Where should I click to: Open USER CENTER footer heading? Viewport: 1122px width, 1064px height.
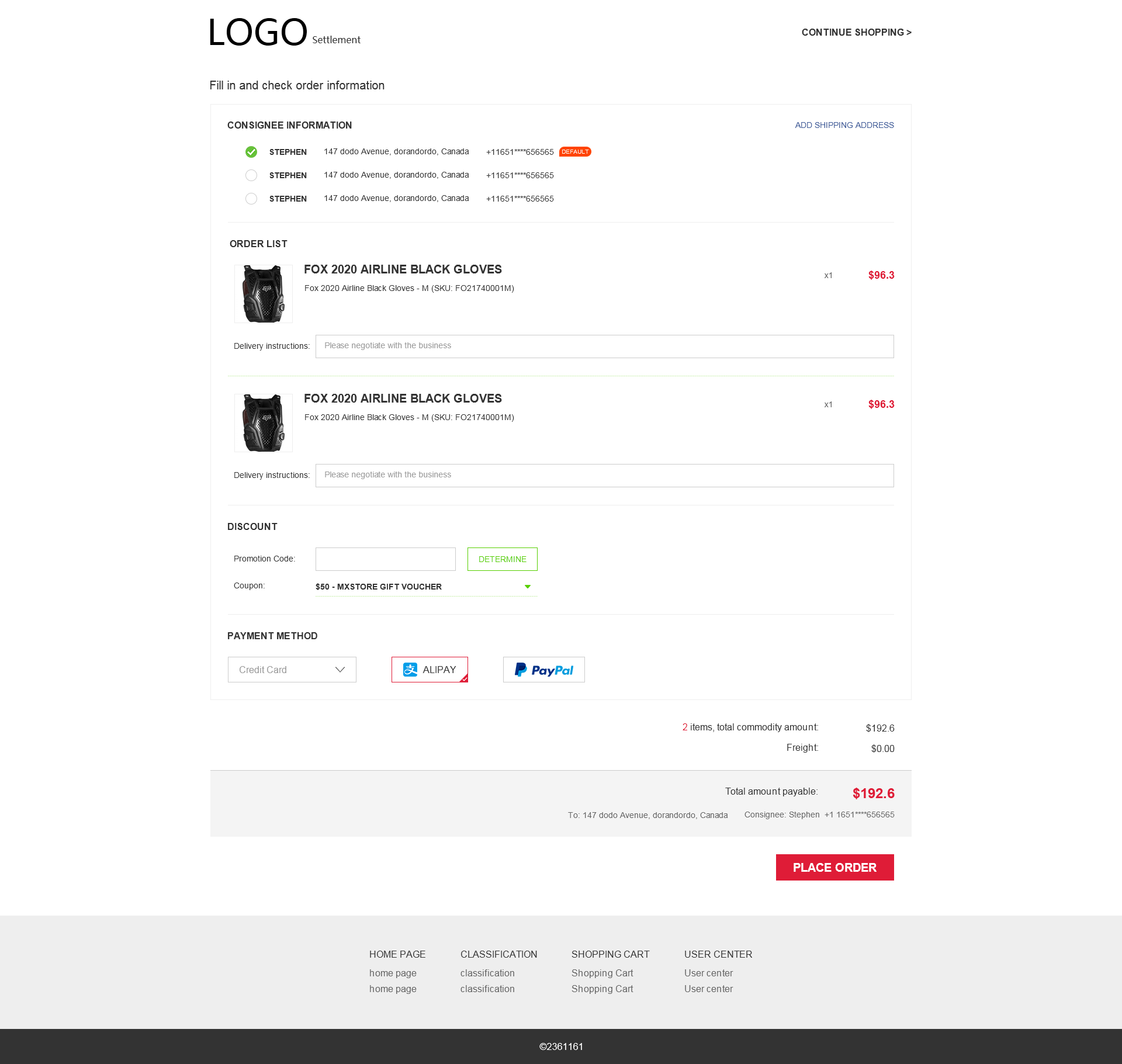click(718, 954)
